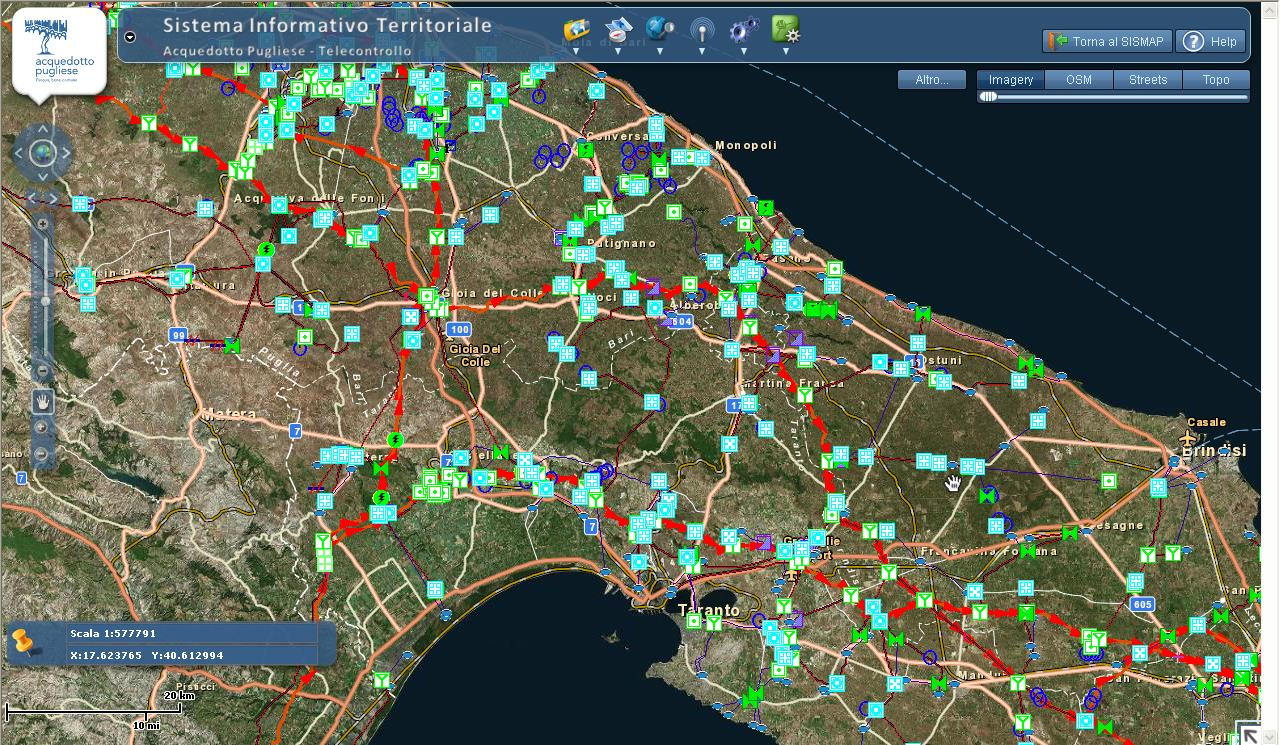The image size is (1280, 745).
Task: Switch to the Imagery basemap
Action: coord(1011,80)
